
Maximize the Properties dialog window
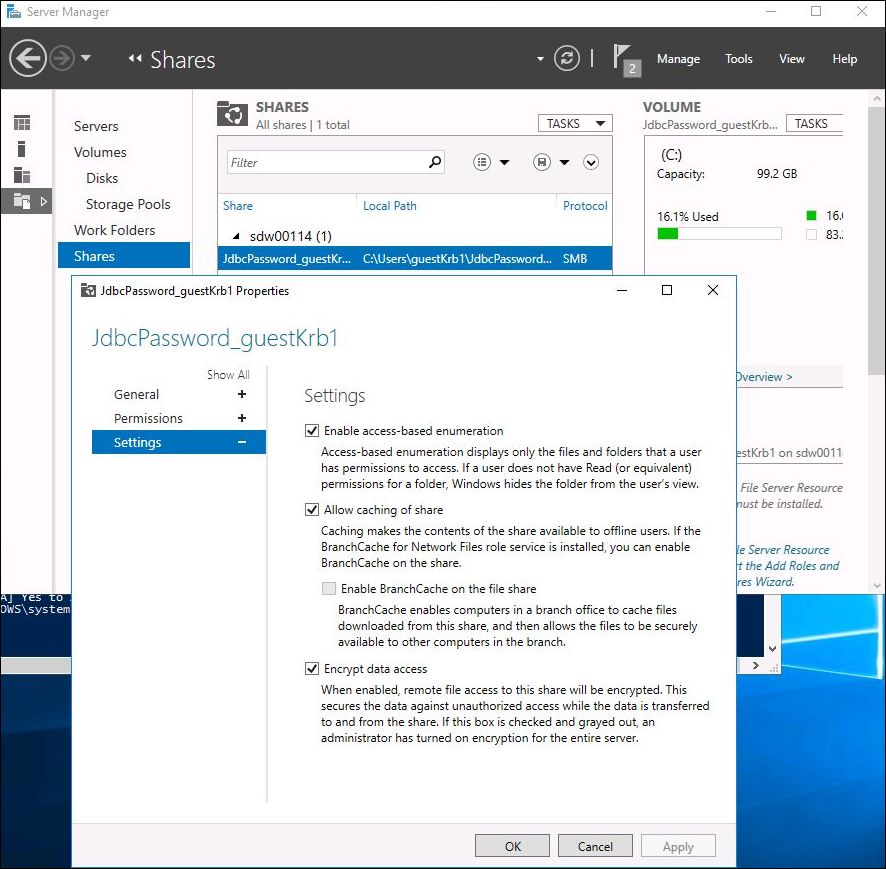tap(667, 290)
